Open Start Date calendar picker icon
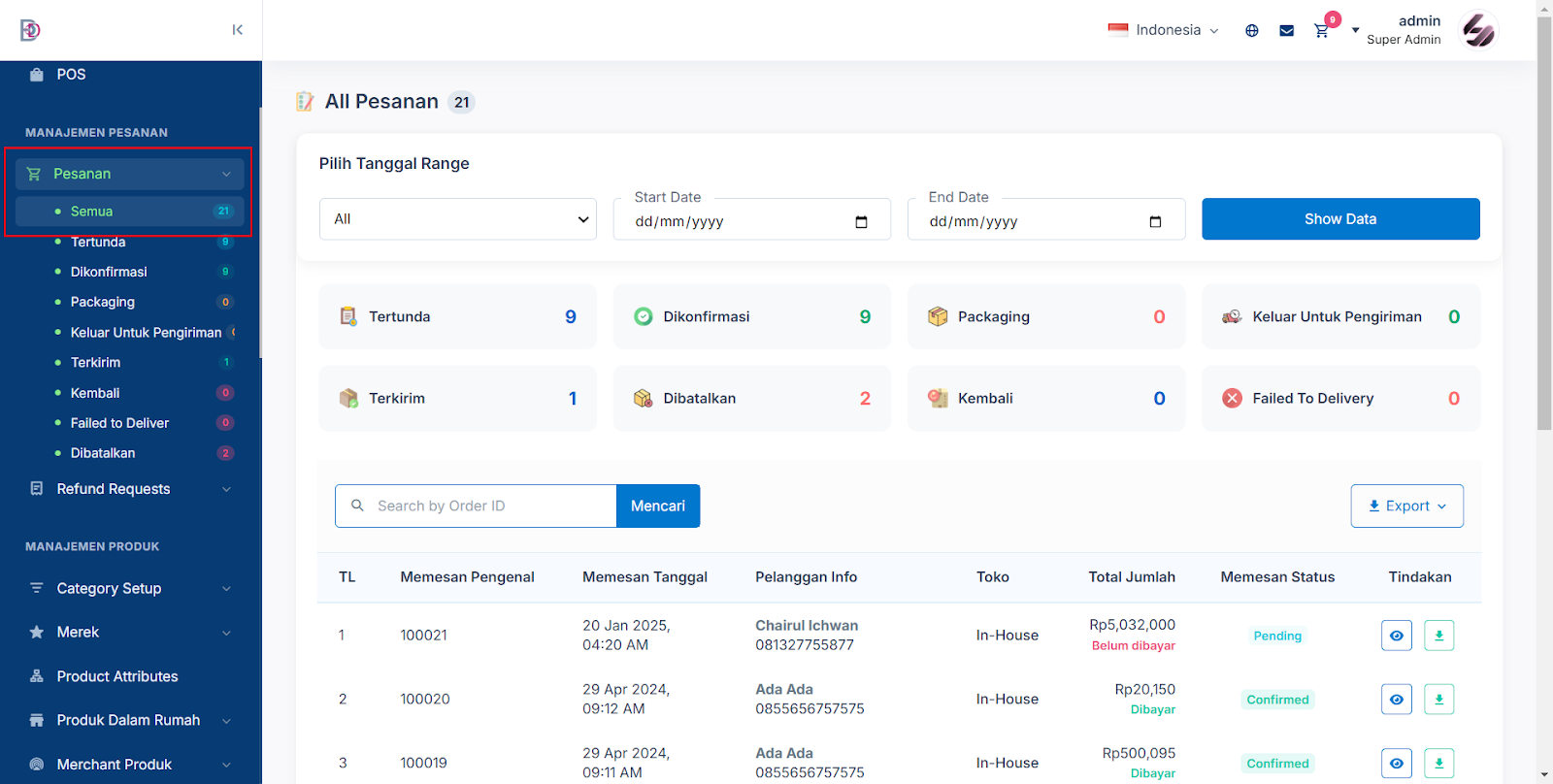This screenshot has height=784, width=1553. tap(861, 222)
